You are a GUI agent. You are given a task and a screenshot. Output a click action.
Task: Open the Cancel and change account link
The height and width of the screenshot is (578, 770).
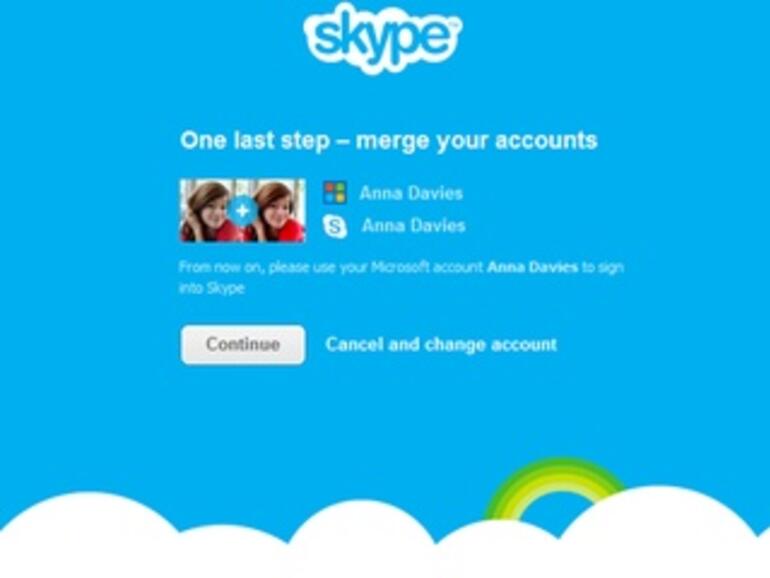pos(441,344)
